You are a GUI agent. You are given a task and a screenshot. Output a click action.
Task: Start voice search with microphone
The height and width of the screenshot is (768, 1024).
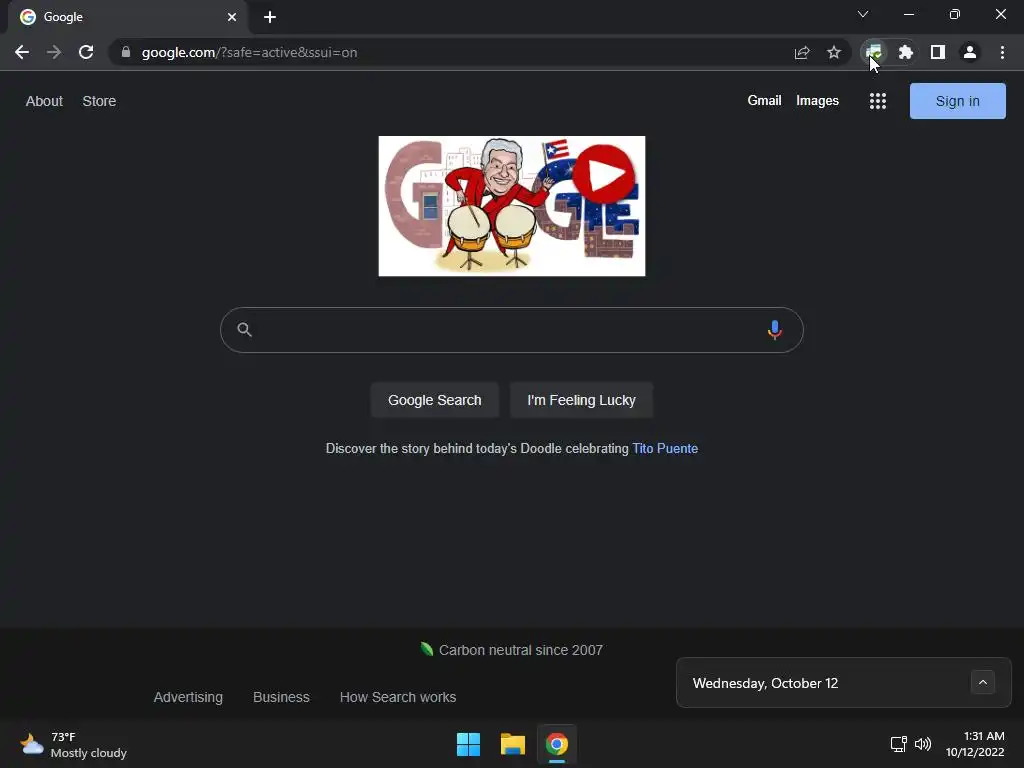click(x=775, y=330)
